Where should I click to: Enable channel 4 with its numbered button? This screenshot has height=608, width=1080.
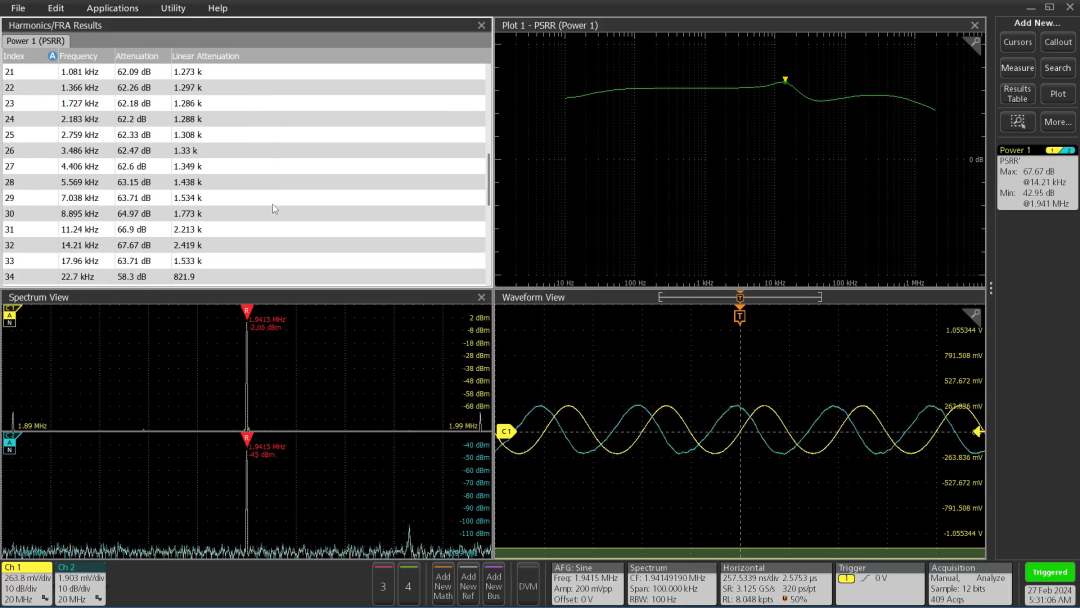(x=408, y=584)
